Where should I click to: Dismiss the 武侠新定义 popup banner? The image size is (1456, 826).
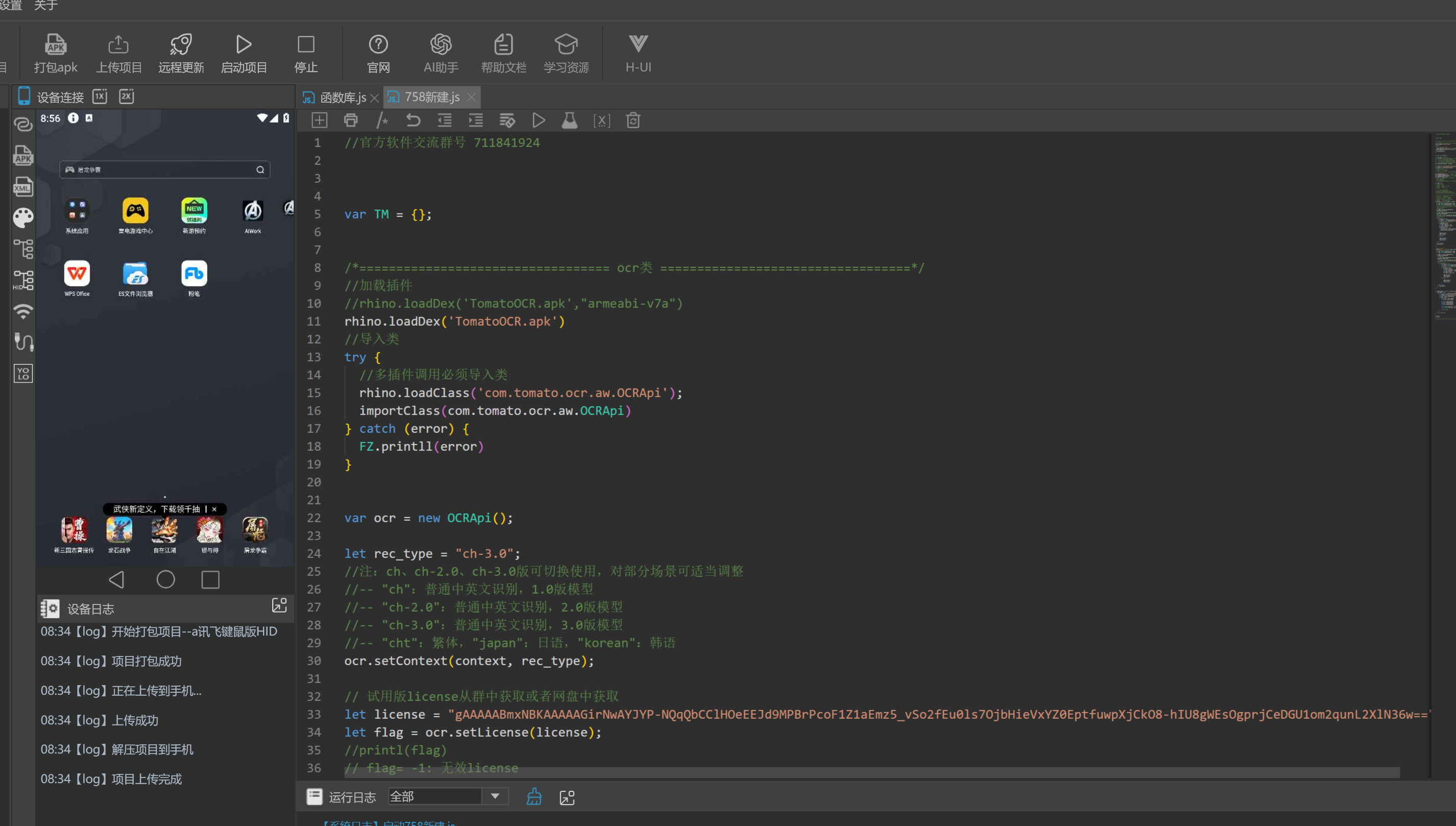tap(214, 509)
